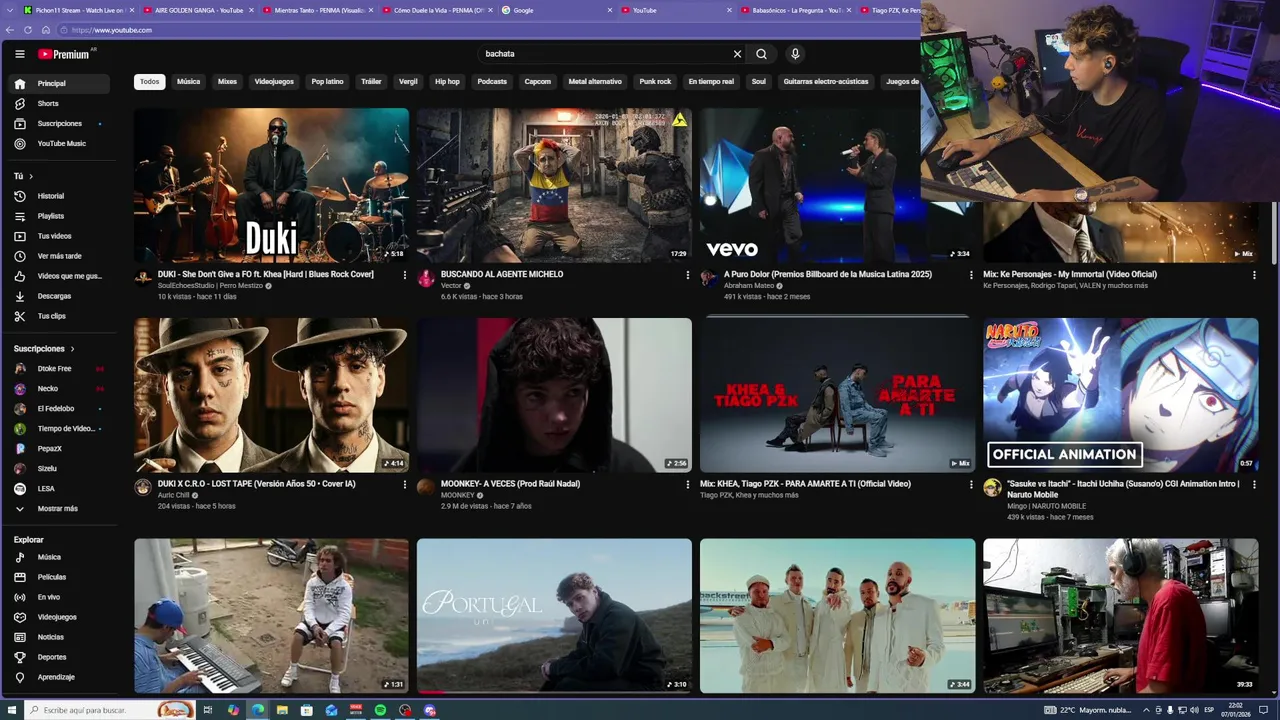Switch to AIRE GOLDEN GANGA browser tab
The height and width of the screenshot is (720, 1280).
coord(199,10)
